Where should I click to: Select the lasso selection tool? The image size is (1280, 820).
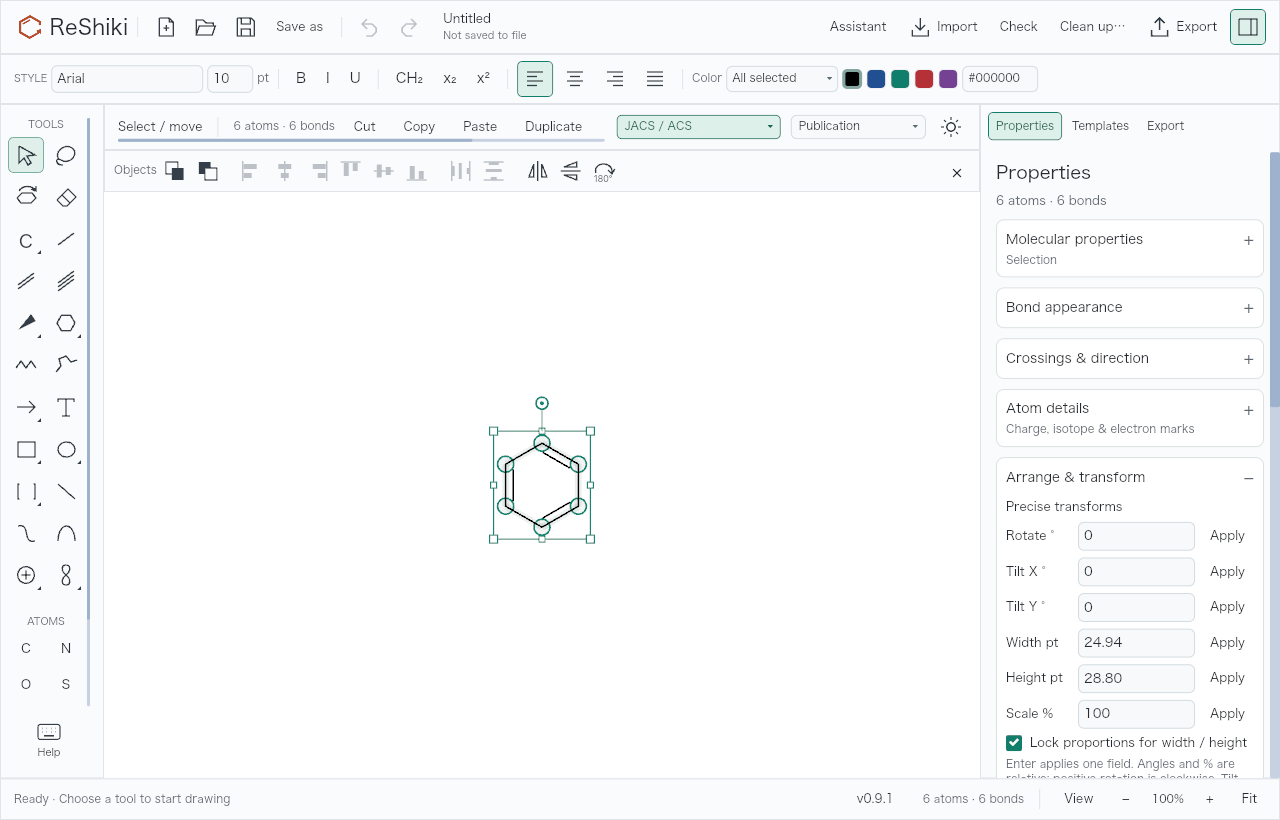pyautogui.click(x=66, y=155)
